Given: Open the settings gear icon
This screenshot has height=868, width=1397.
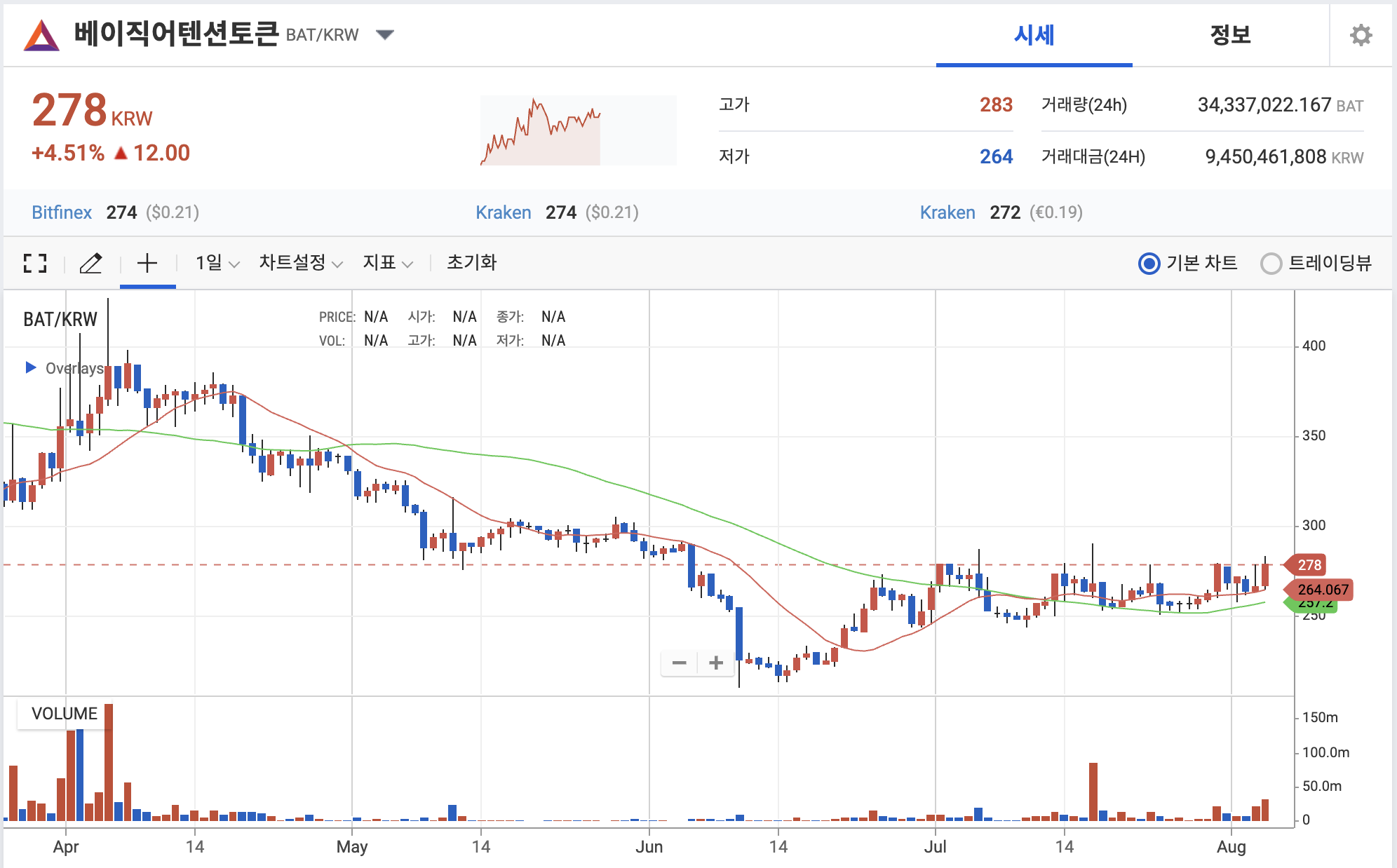Looking at the screenshot, I should [x=1361, y=35].
